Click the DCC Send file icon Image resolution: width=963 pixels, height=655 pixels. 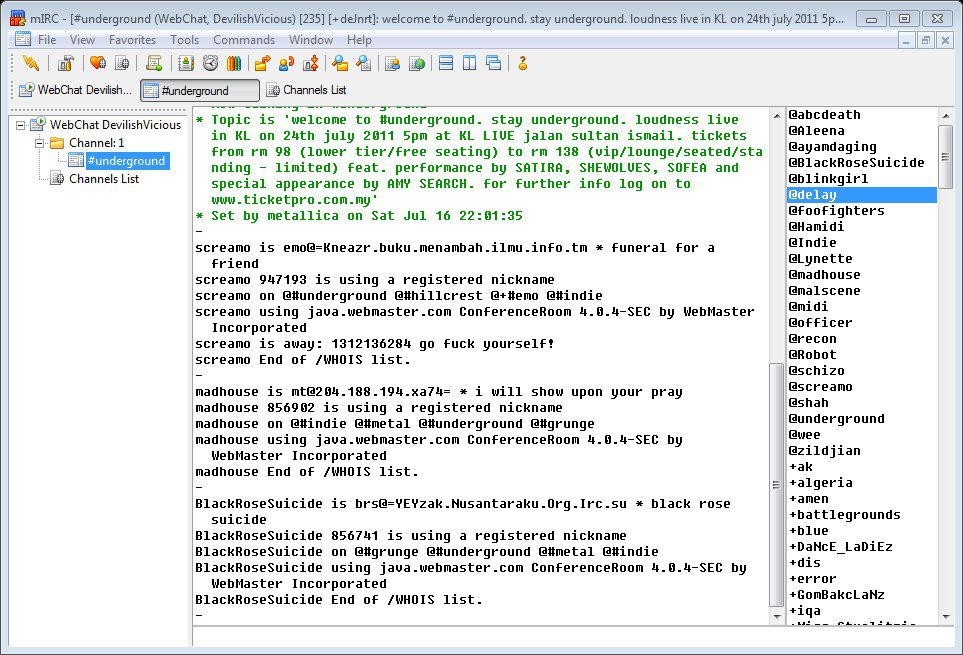coord(262,63)
